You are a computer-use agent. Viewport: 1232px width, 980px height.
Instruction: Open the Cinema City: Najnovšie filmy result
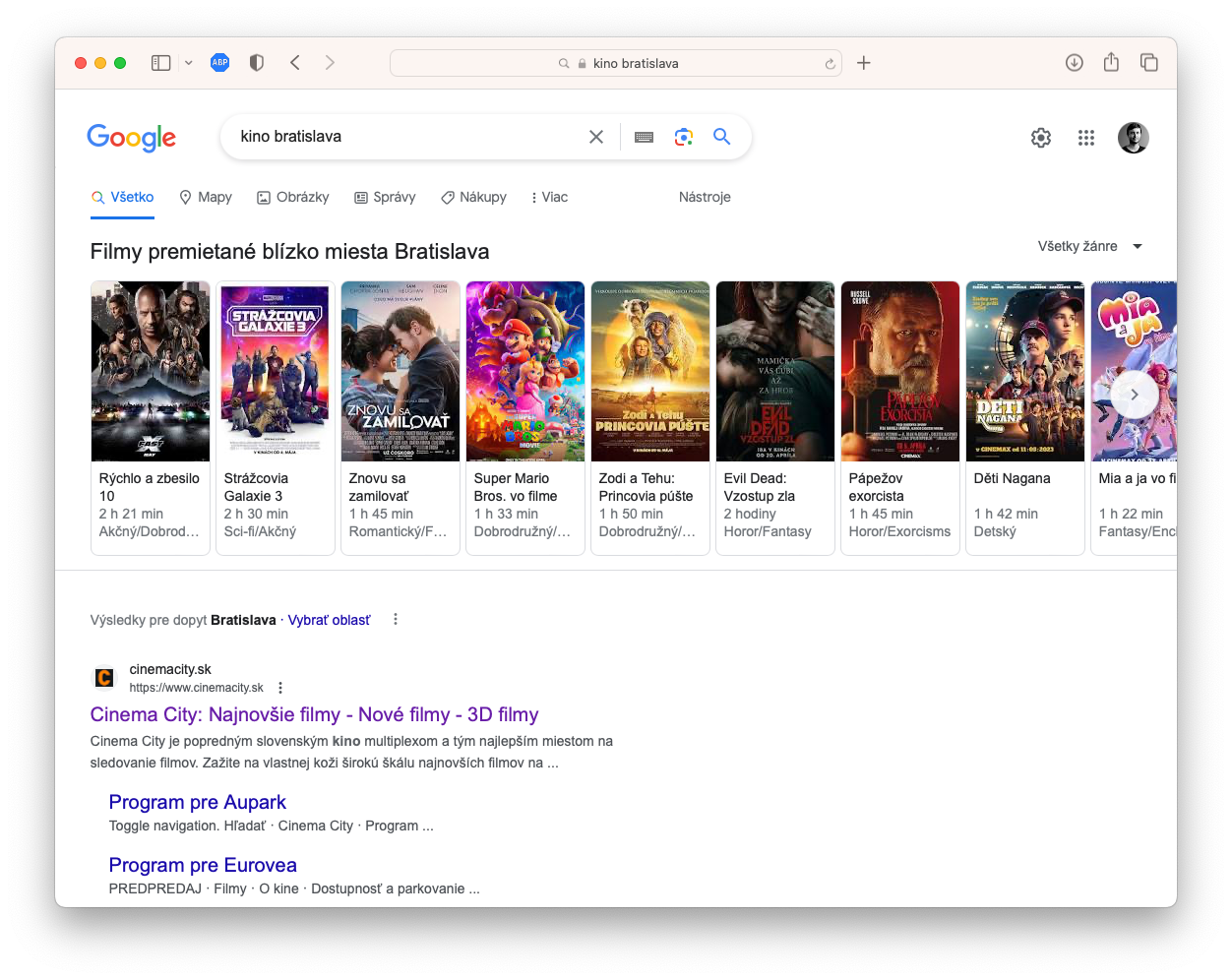click(315, 714)
